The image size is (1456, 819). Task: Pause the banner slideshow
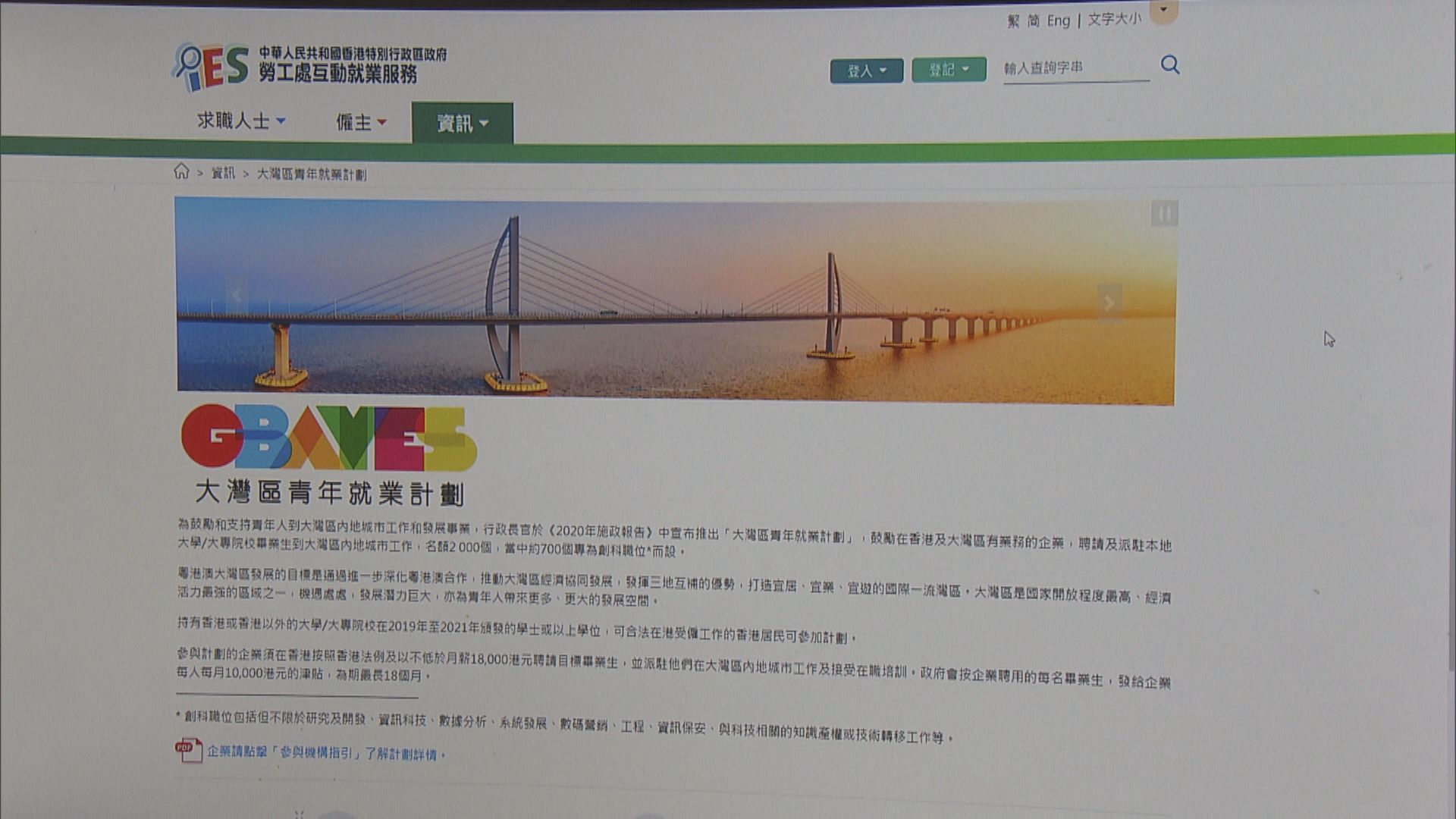[1166, 215]
